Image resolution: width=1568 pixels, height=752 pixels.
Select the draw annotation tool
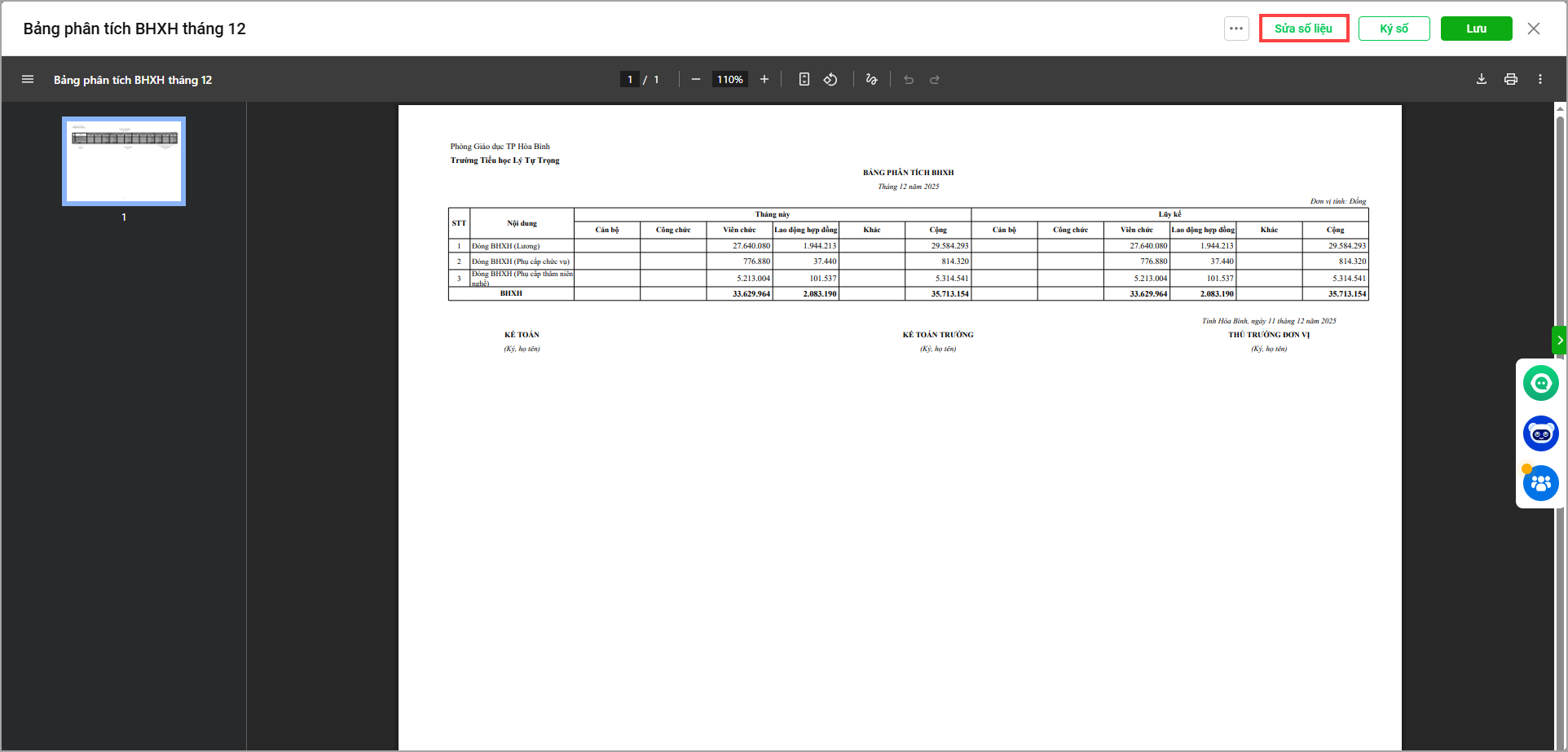871,80
